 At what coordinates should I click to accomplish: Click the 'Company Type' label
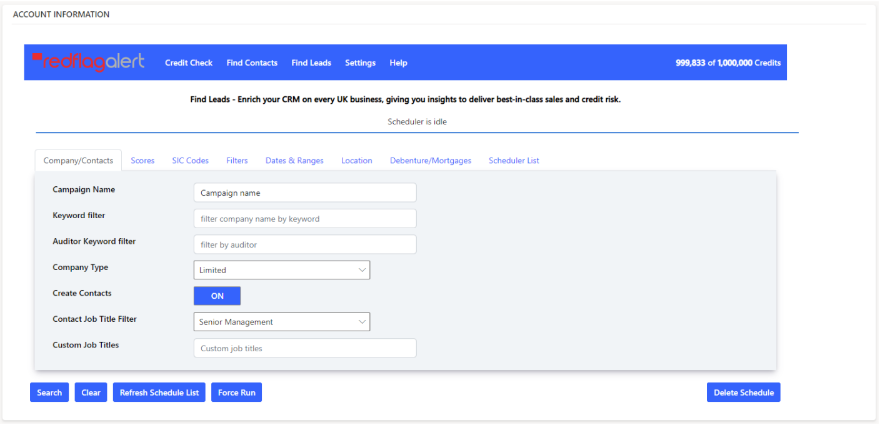point(80,267)
